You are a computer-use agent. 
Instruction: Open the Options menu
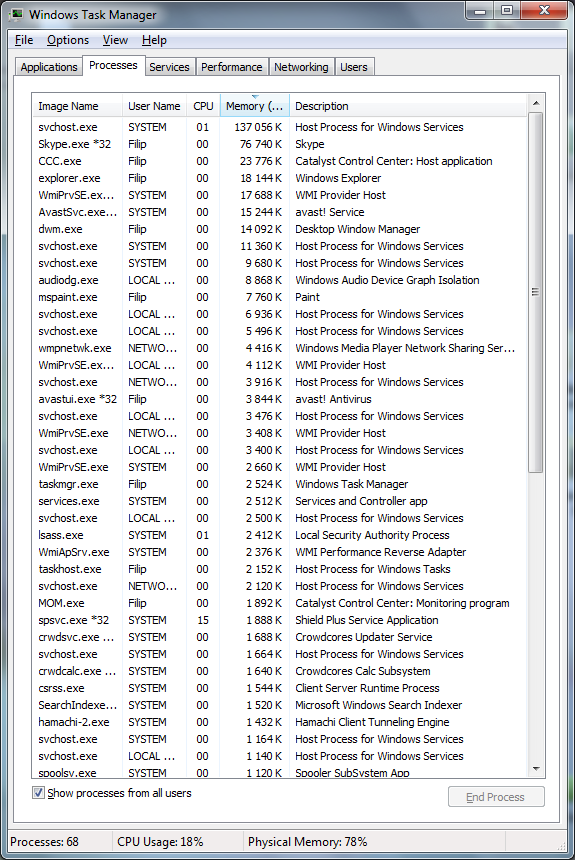[68, 40]
